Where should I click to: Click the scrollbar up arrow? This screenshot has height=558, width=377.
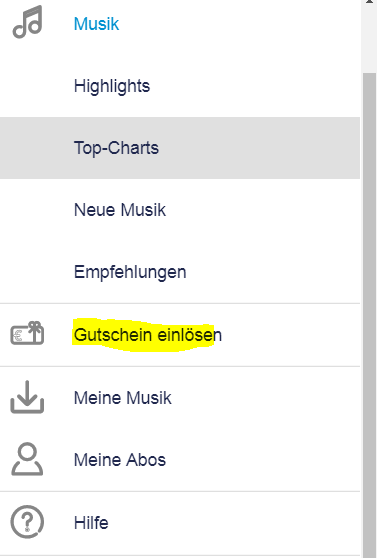coord(369,2)
